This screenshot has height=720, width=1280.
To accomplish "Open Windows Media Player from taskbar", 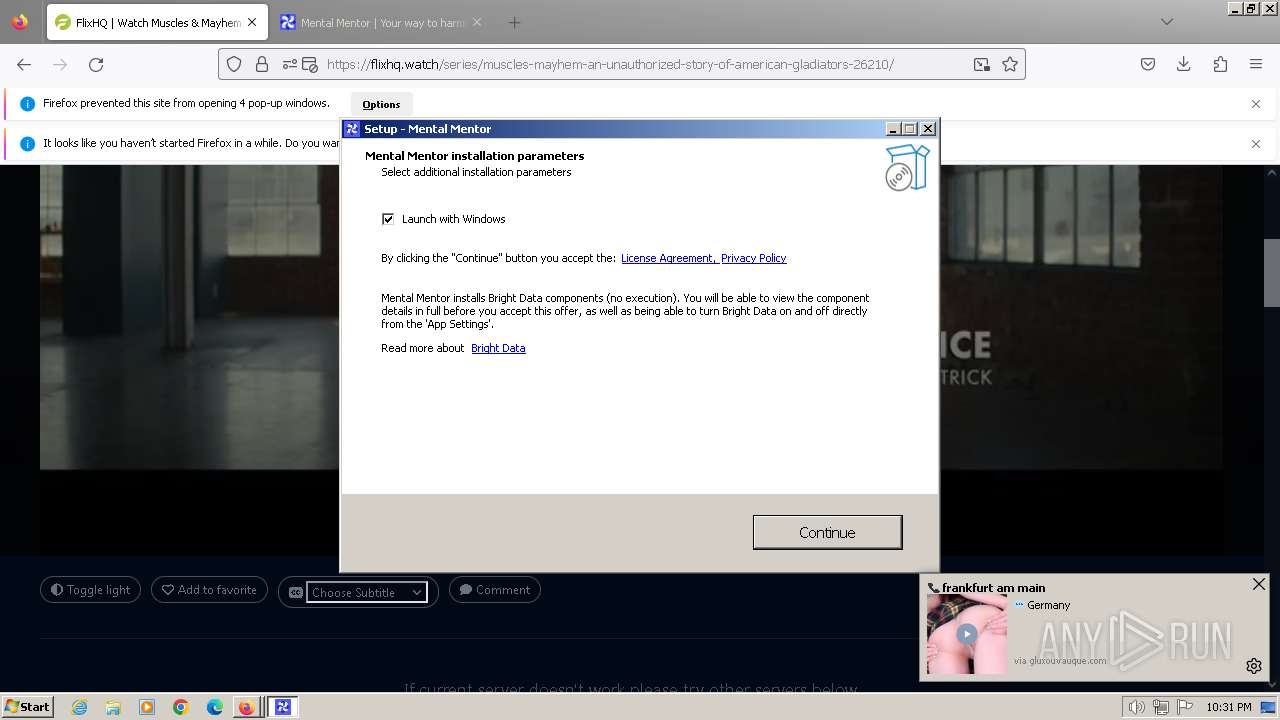I will click(147, 707).
